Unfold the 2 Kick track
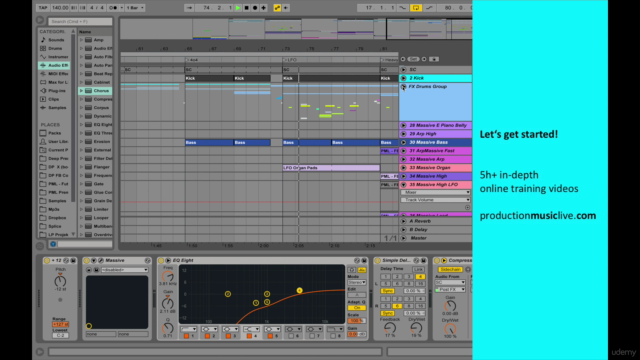Image resolution: width=640 pixels, height=360 pixels. click(x=403, y=78)
